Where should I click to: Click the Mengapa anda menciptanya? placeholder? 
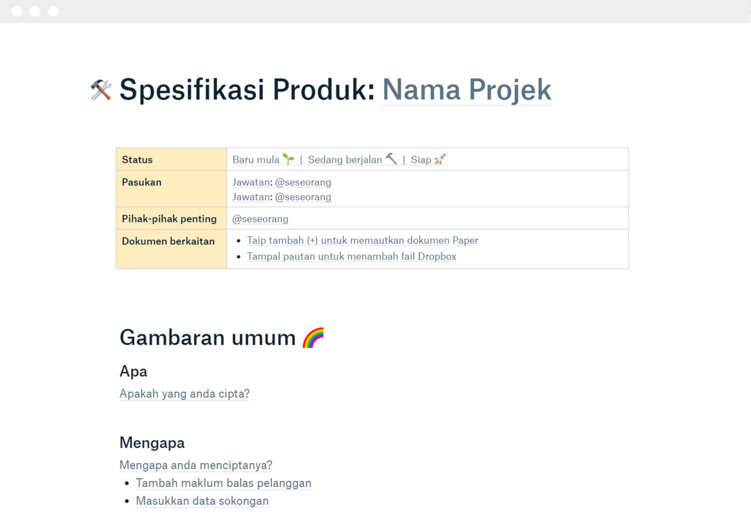pyautogui.click(x=195, y=465)
